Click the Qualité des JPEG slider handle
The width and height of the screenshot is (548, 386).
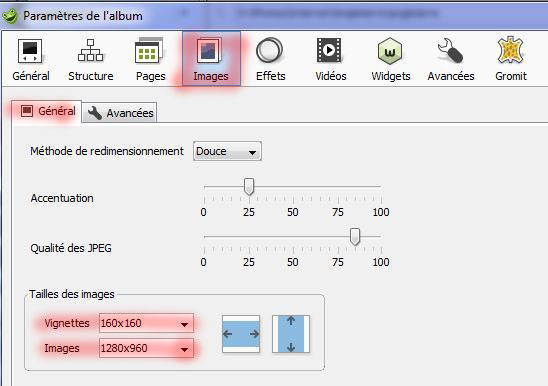click(355, 237)
